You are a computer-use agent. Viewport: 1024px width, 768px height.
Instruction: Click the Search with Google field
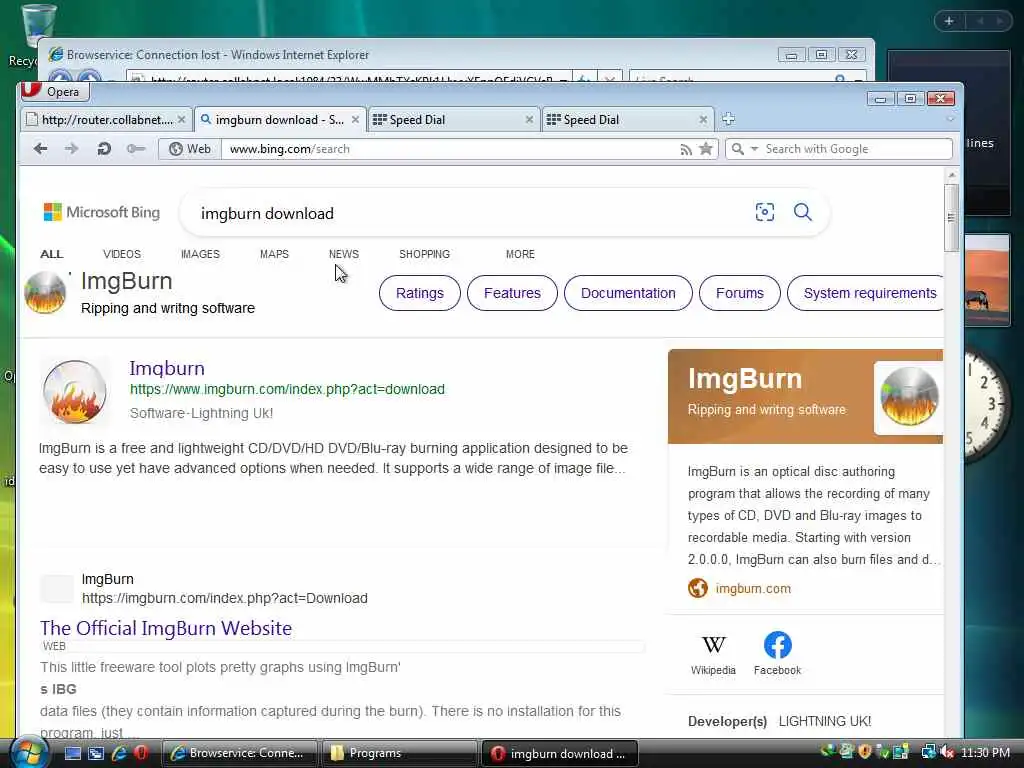tap(856, 149)
